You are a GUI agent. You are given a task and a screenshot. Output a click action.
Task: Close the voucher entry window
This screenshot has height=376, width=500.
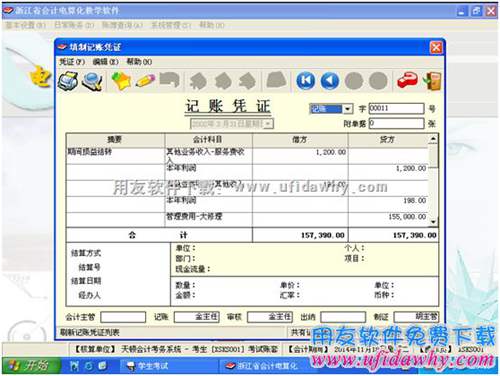tap(436, 47)
